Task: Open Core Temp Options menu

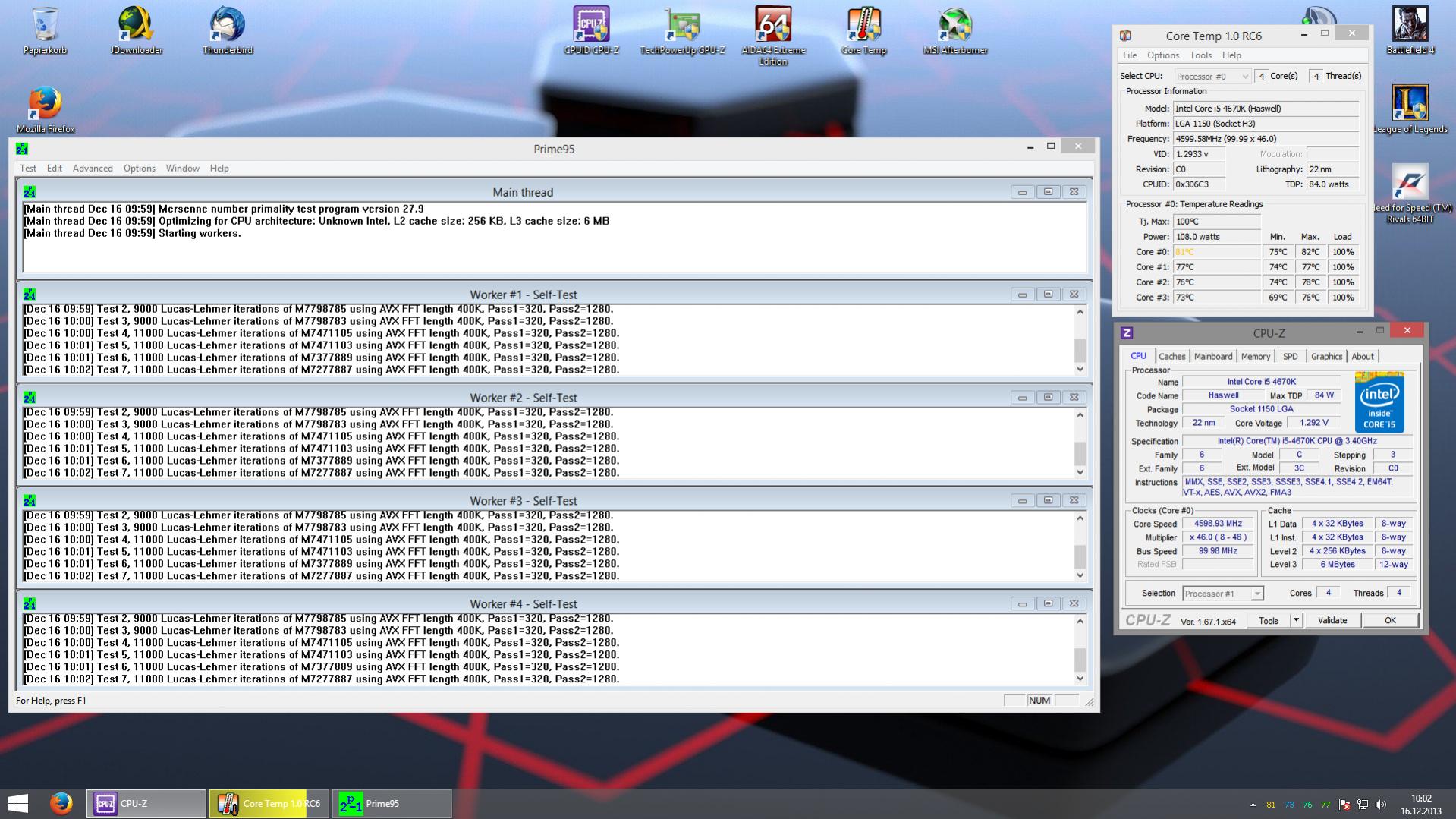Action: click(1163, 55)
